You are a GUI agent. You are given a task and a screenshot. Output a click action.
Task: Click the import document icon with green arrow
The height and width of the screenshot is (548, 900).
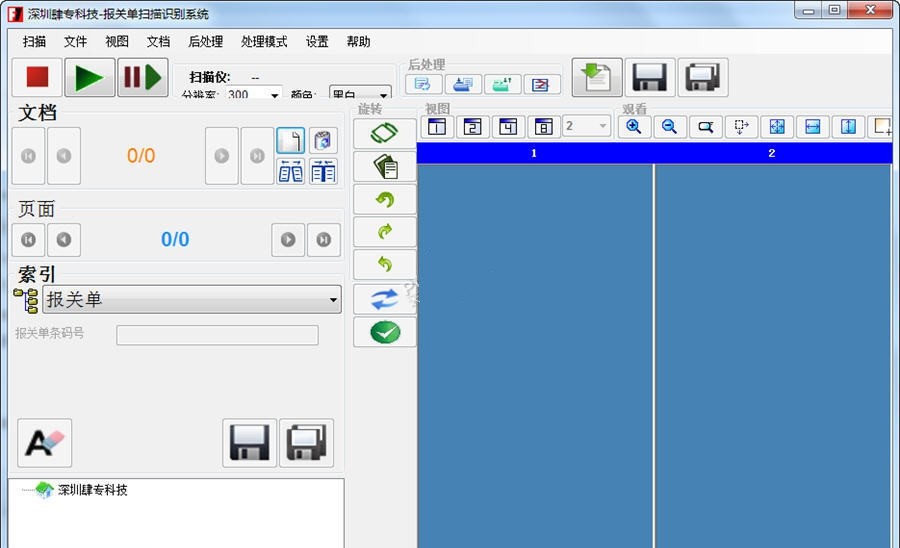pyautogui.click(x=597, y=77)
